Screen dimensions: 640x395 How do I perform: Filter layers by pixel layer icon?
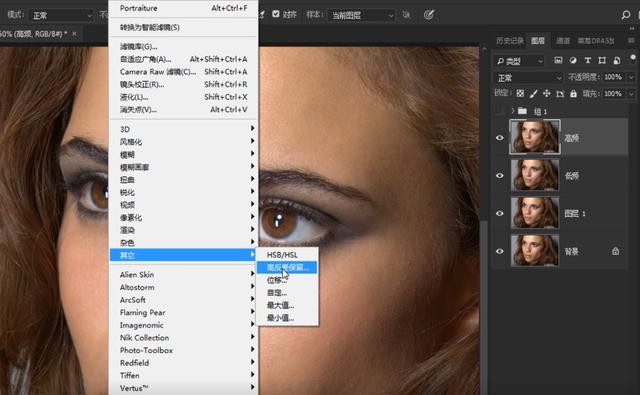pos(558,60)
